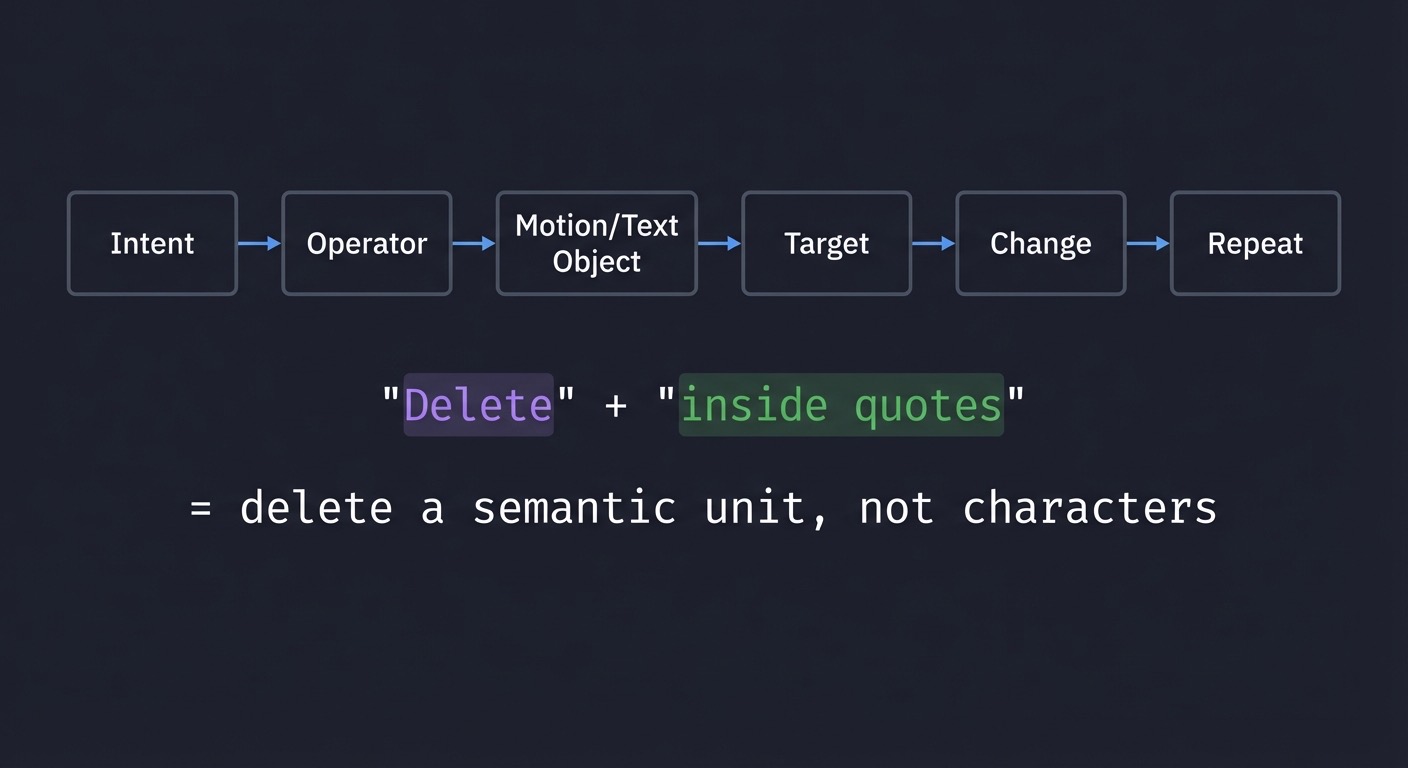This screenshot has width=1408, height=768.
Task: Select the Target node in the flowchart
Action: point(826,243)
